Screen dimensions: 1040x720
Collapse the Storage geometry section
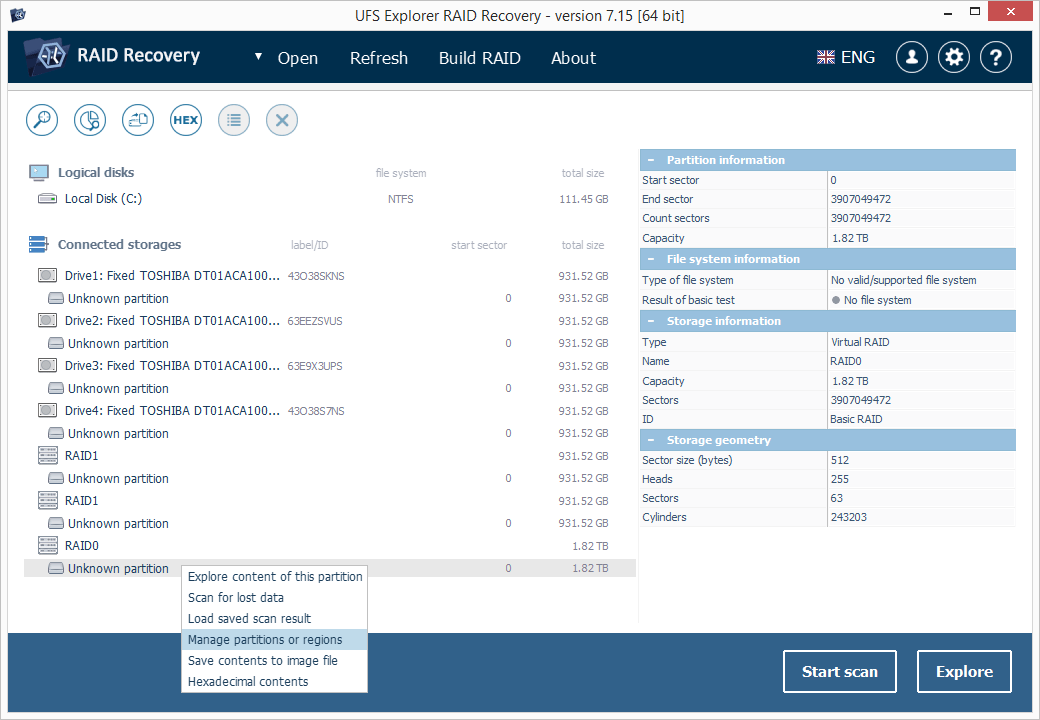click(x=651, y=440)
